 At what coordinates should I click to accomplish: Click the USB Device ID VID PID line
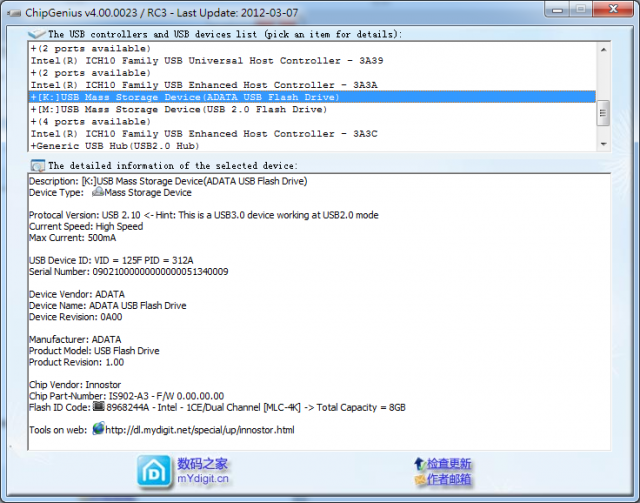pyautogui.click(x=111, y=260)
